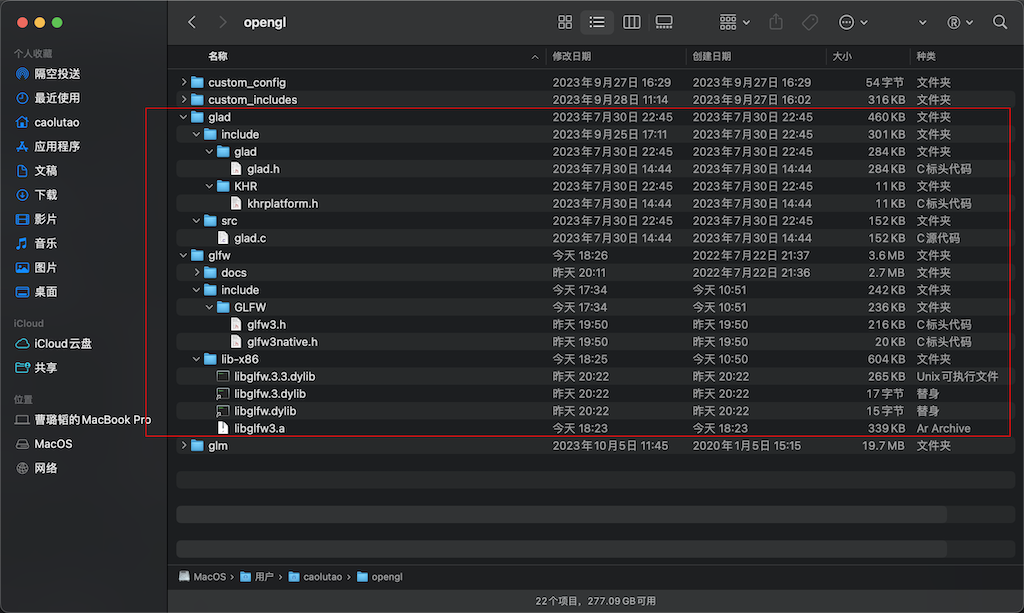Expand the custom_config folder
1024x613 pixels.
click(x=184, y=82)
